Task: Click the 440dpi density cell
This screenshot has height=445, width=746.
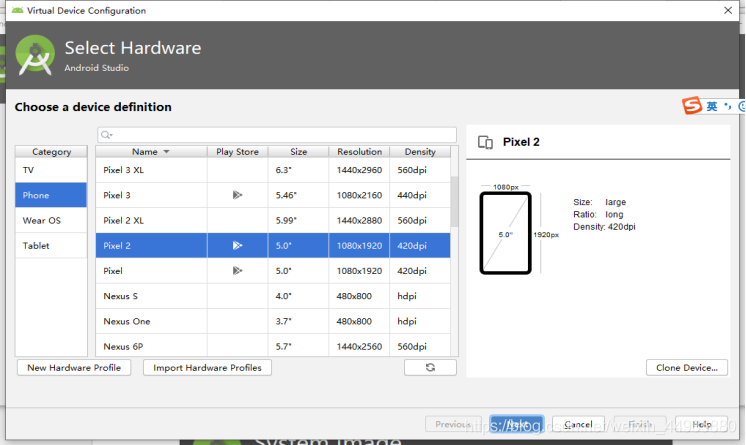Action: [x=420, y=195]
